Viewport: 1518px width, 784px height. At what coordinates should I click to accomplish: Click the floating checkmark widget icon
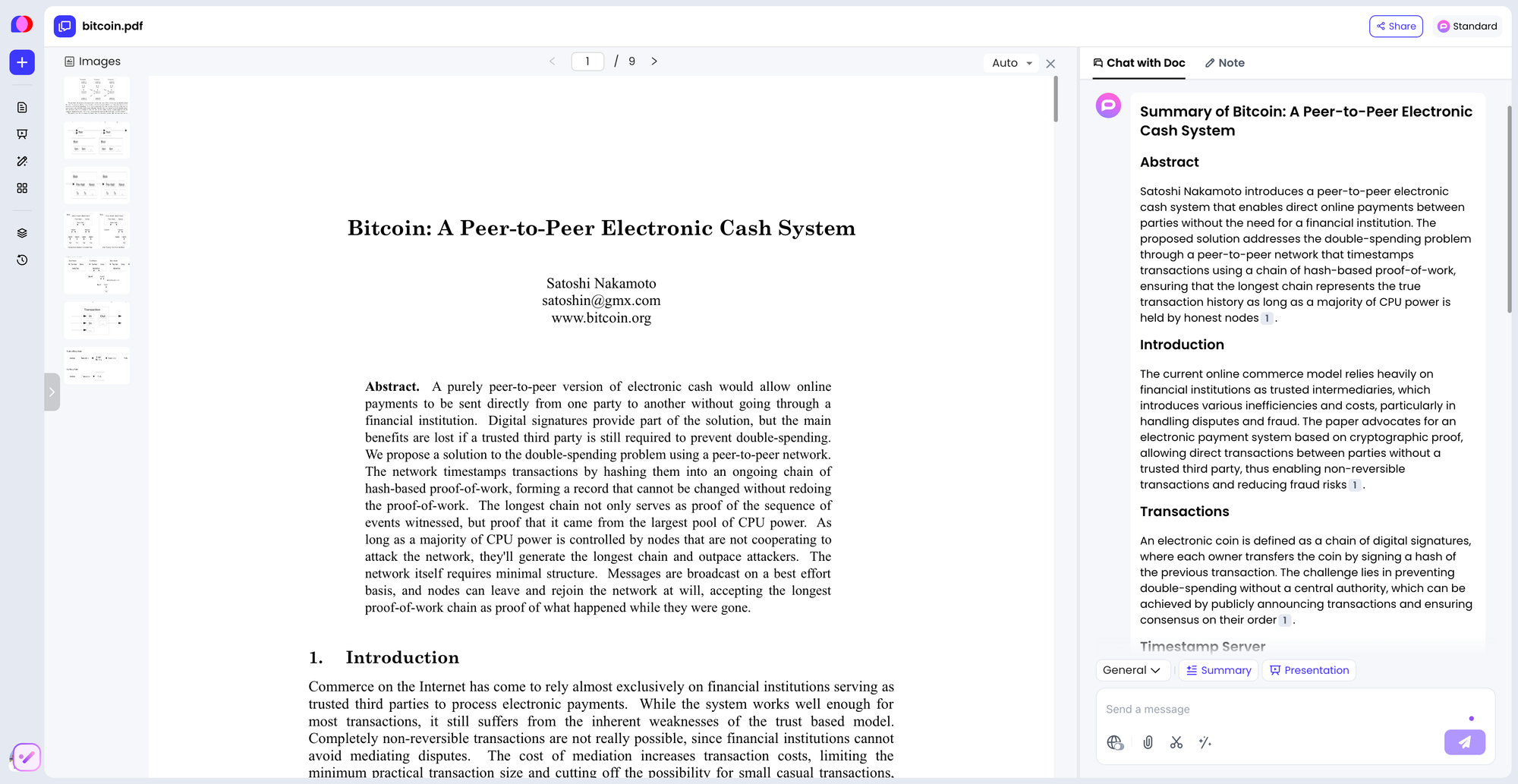[x=27, y=757]
